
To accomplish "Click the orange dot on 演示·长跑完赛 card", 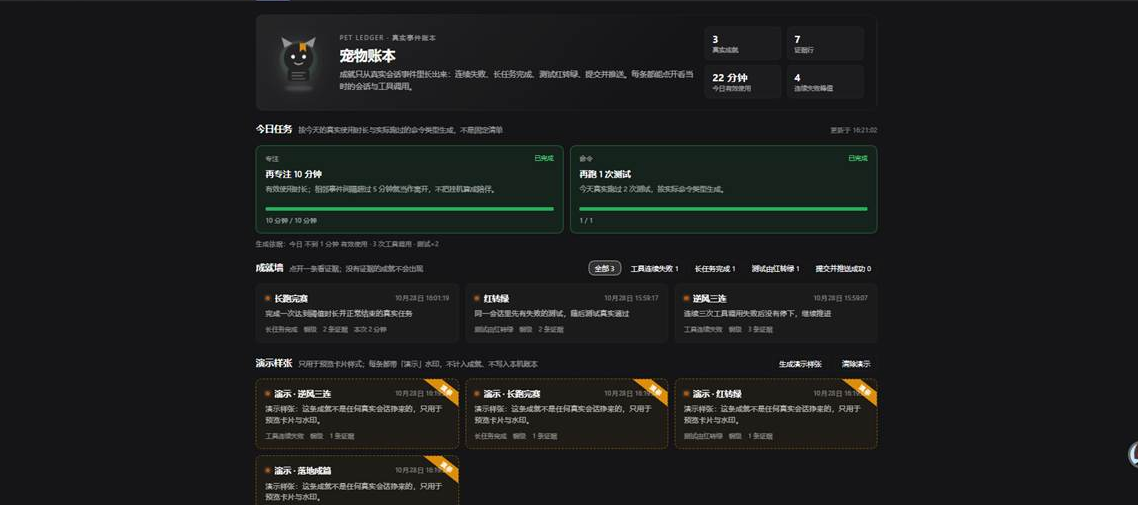I will [x=476, y=393].
